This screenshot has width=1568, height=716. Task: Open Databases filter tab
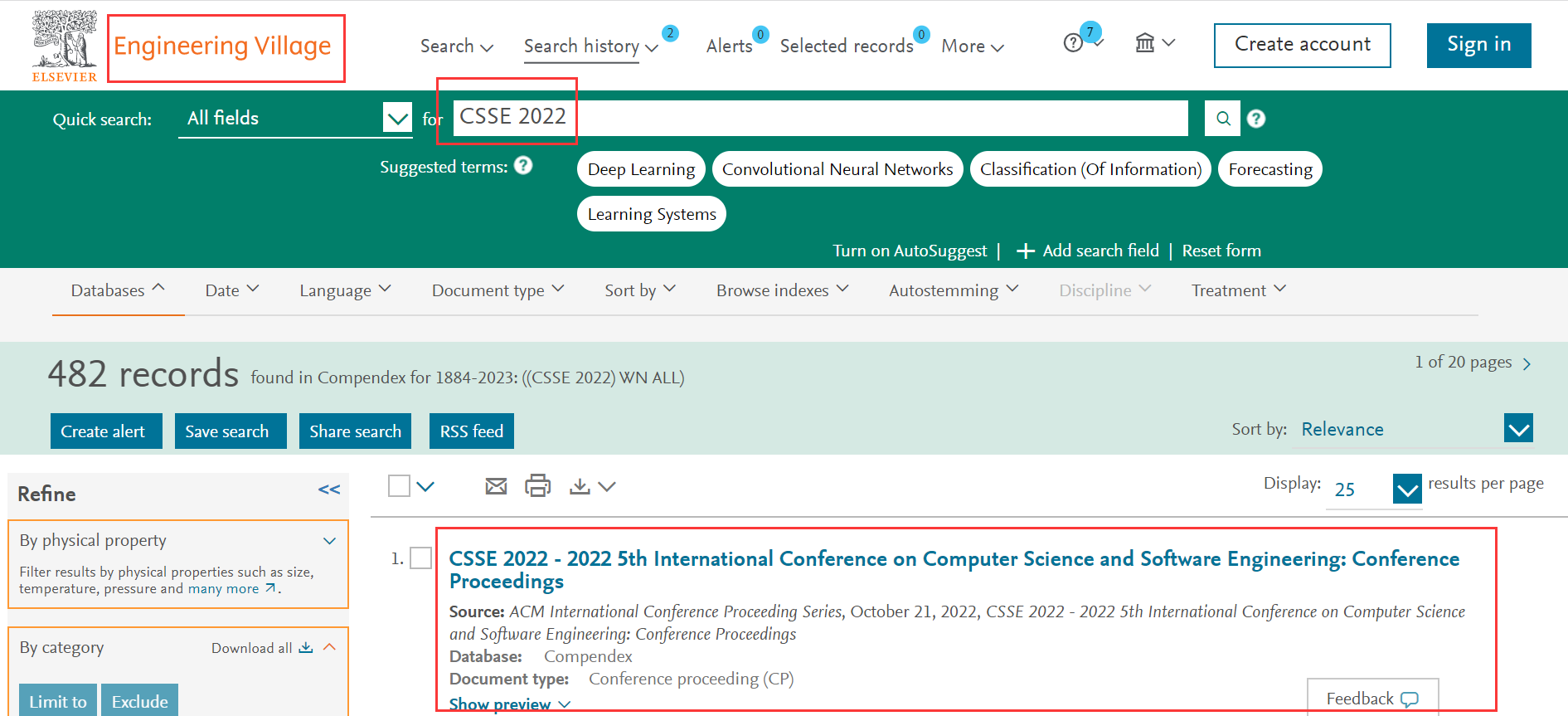click(118, 290)
